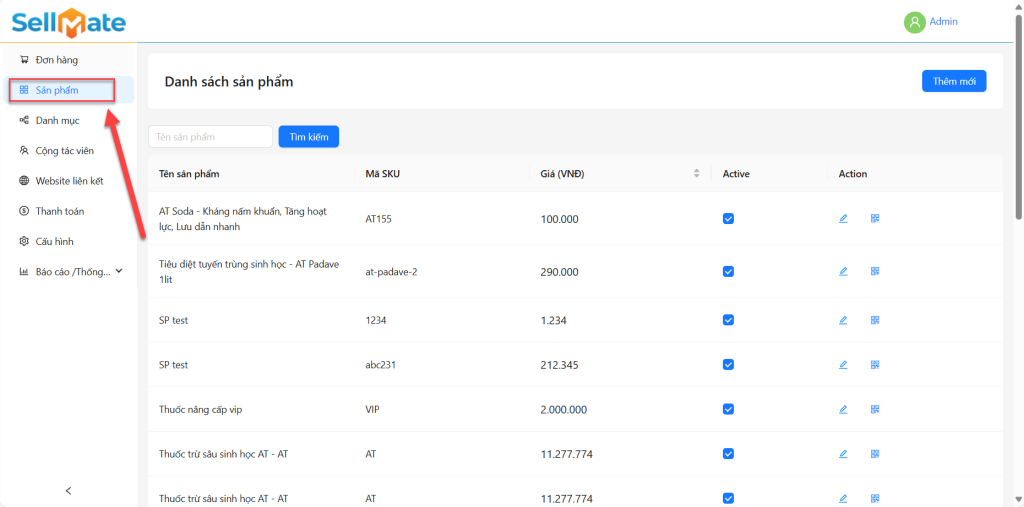Focus the Tên sản phẩm search field

click(210, 136)
